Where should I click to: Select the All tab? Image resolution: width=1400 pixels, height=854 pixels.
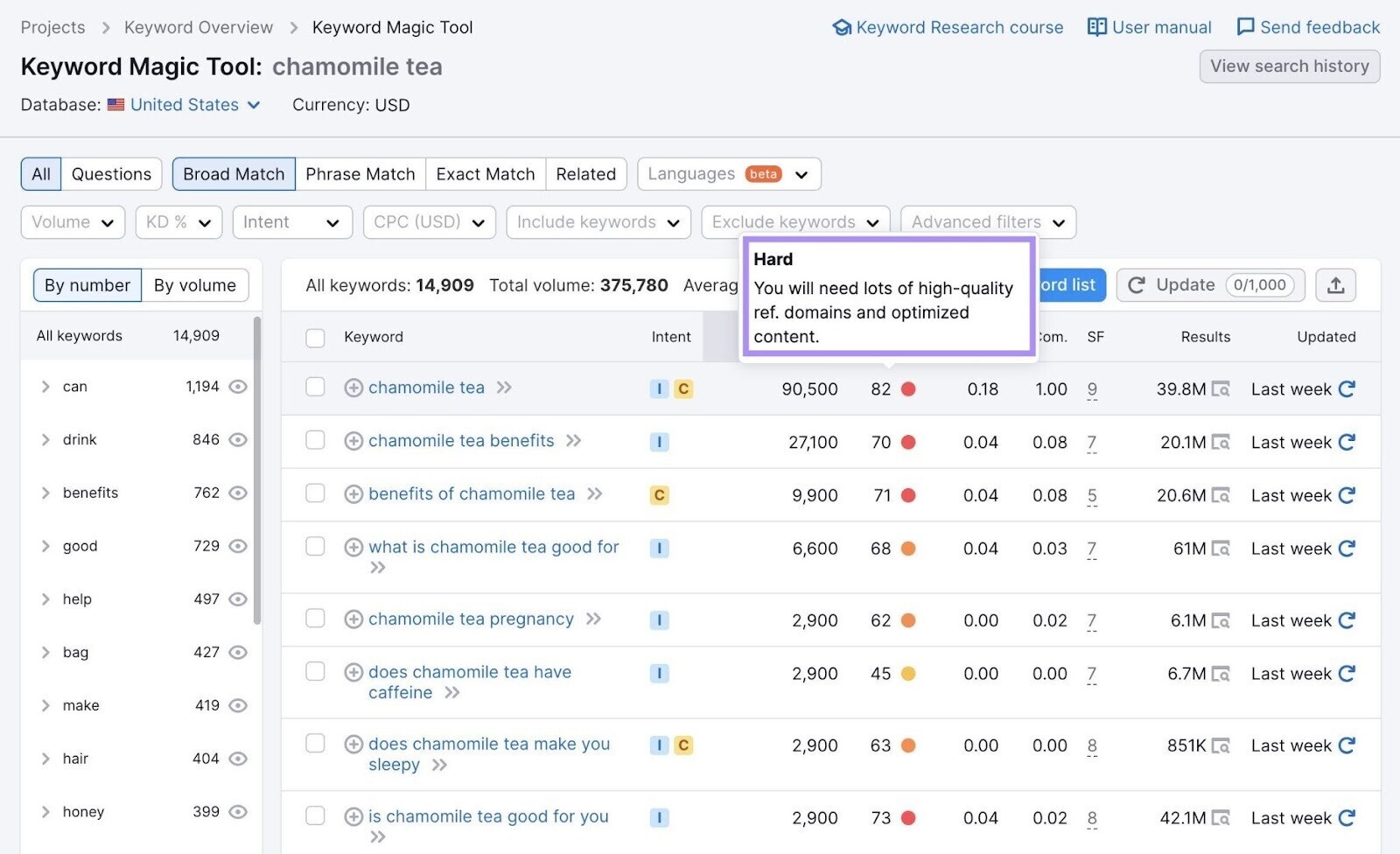(x=41, y=174)
